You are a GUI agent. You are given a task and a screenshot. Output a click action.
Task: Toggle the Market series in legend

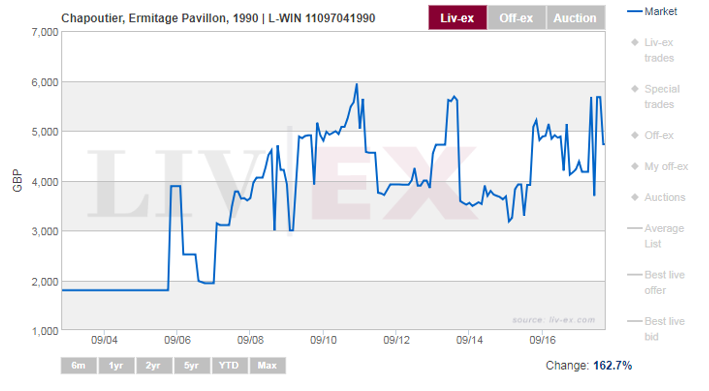(652, 11)
